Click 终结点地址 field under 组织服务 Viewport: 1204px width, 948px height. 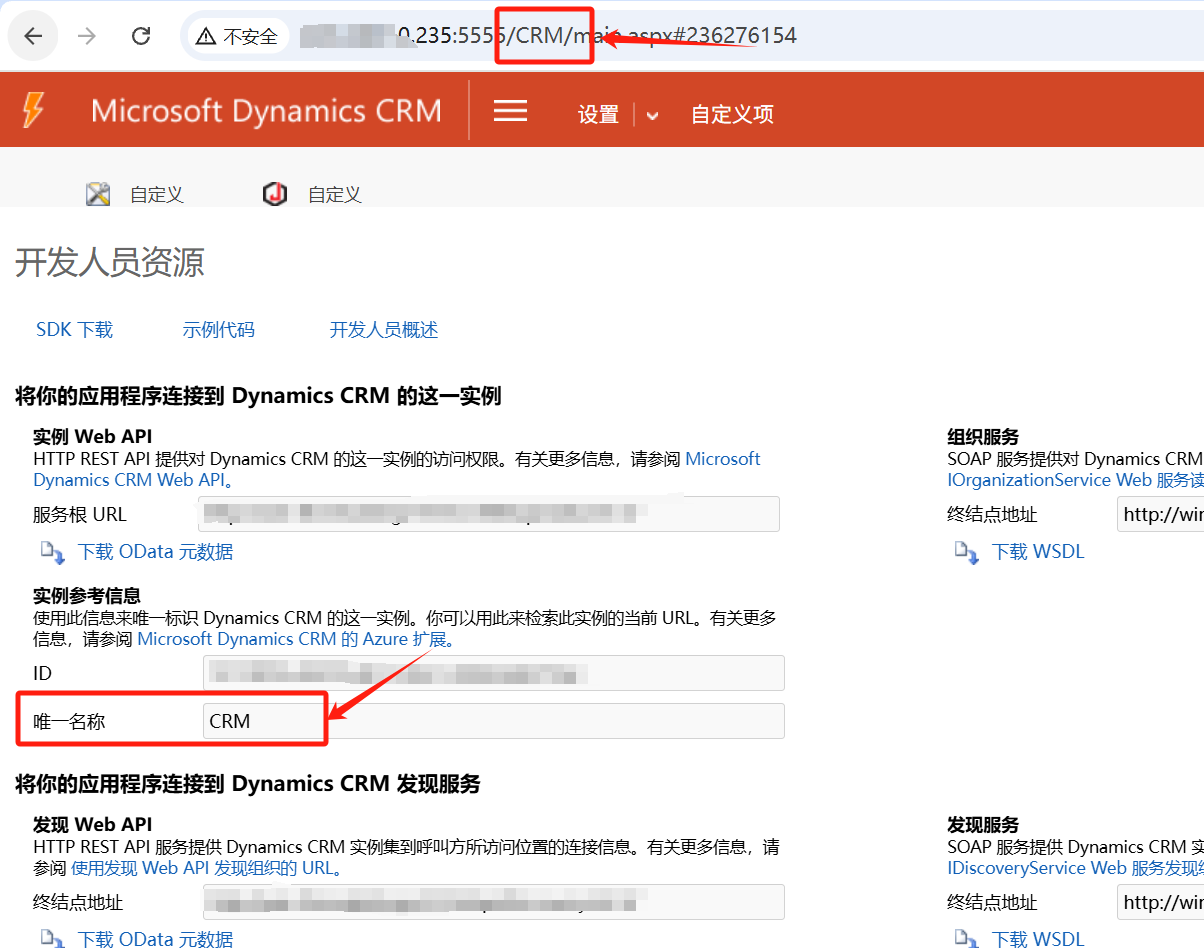pyautogui.click(x=1161, y=514)
